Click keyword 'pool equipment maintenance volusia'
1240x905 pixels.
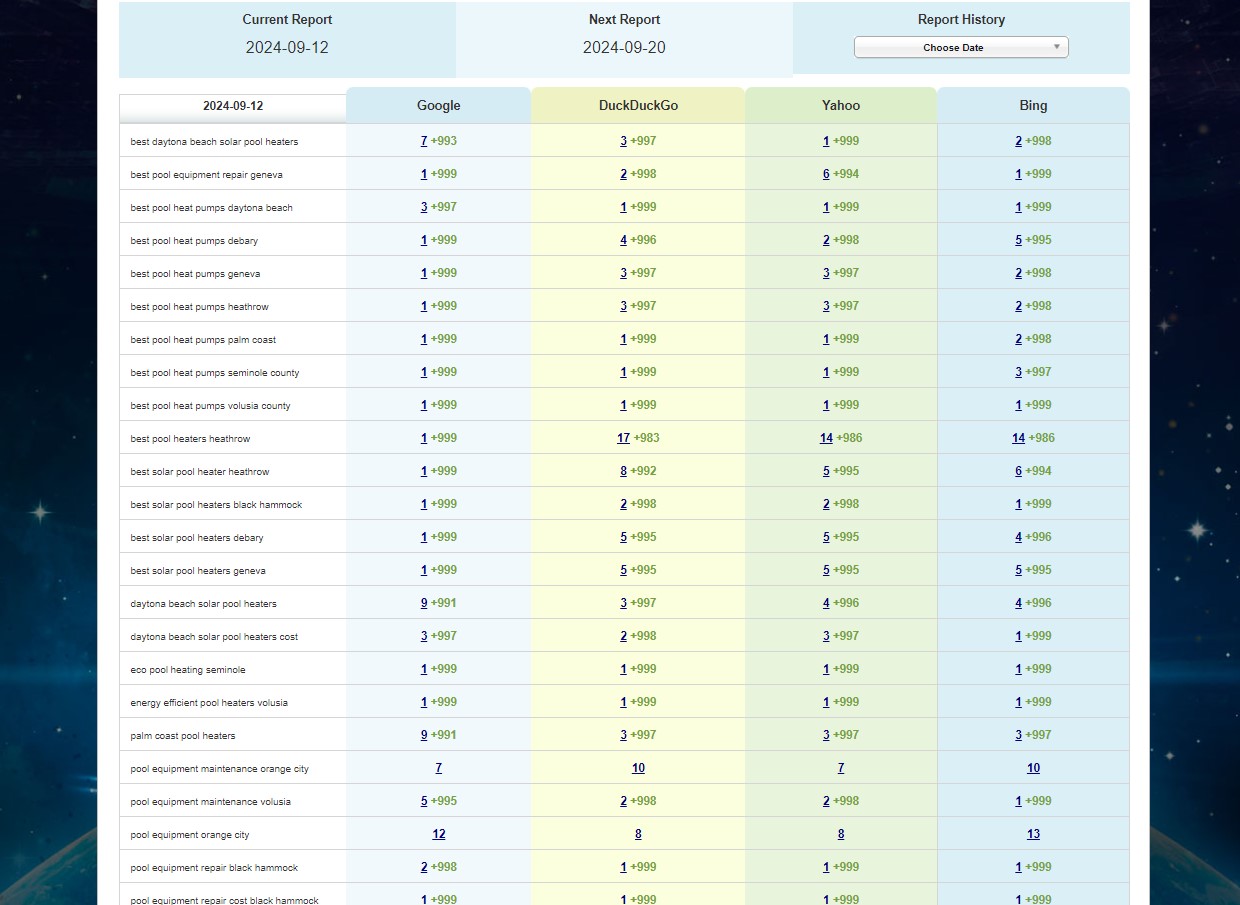point(211,802)
